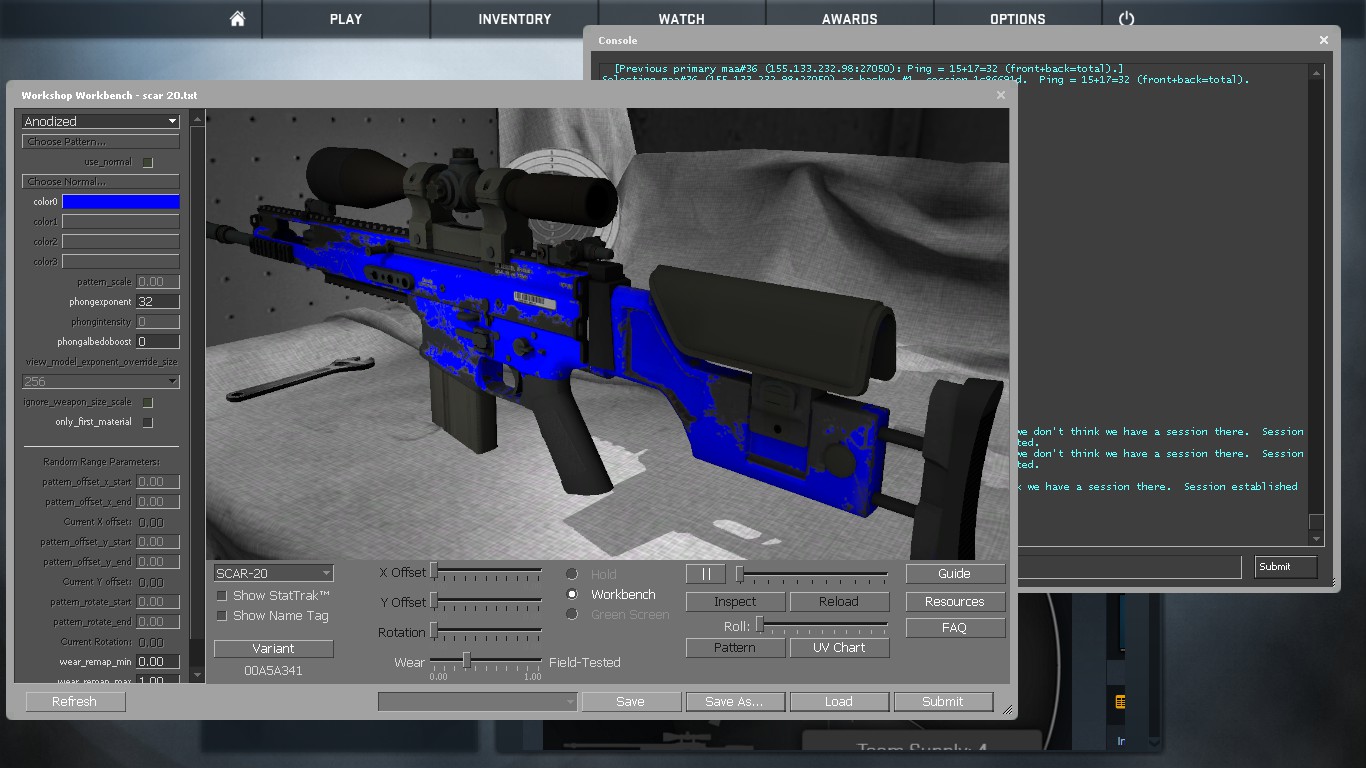Click the Roll slider
The width and height of the screenshot is (1366, 768).
(822, 626)
